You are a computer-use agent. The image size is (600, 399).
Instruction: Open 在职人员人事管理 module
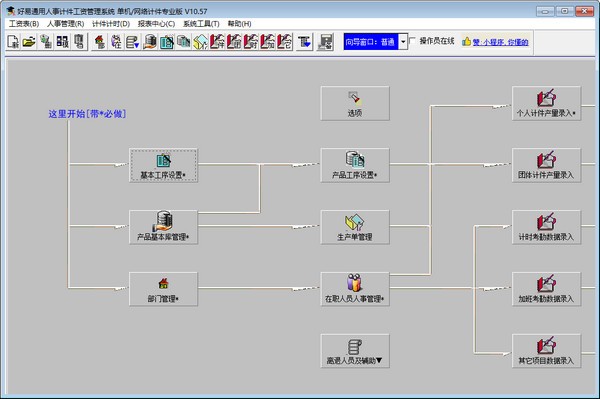(355, 289)
